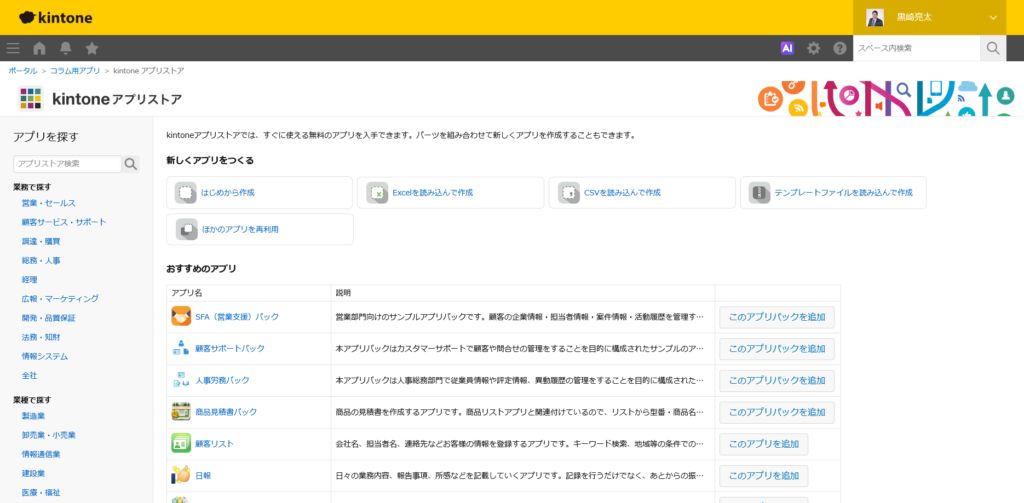This screenshot has width=1024, height=503.
Task: Select 建設業 industry category
Action: click(33, 474)
